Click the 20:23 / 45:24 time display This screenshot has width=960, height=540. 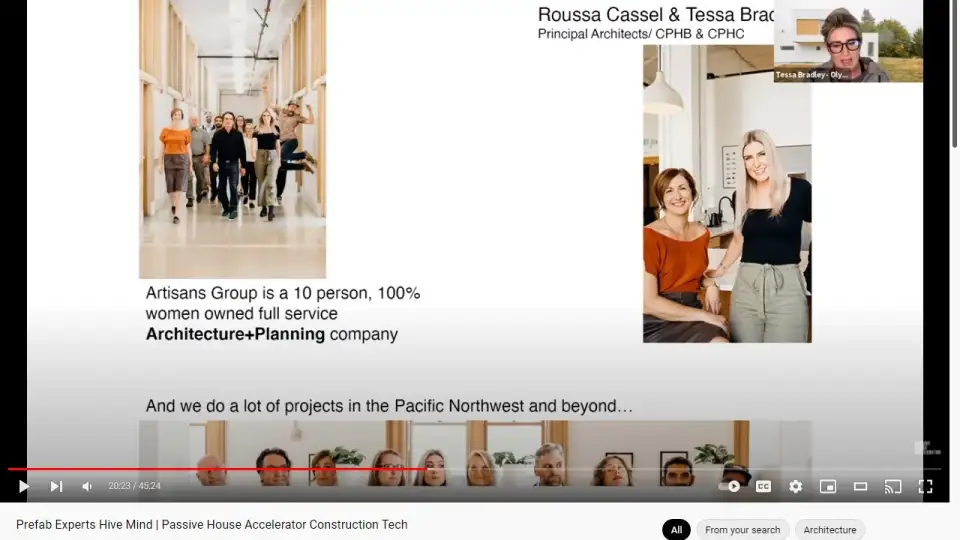pyautogui.click(x=134, y=486)
